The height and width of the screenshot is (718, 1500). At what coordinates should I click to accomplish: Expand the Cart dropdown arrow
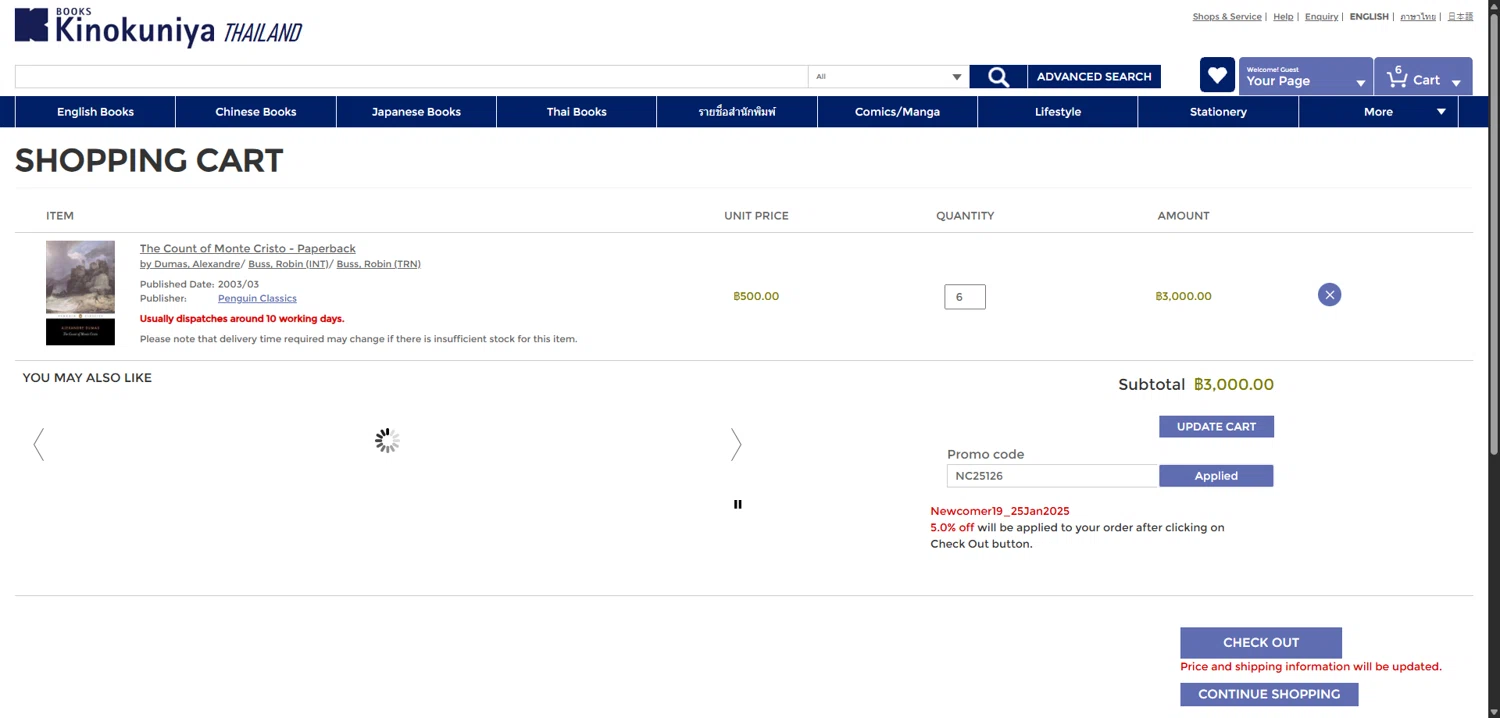tap(1456, 83)
